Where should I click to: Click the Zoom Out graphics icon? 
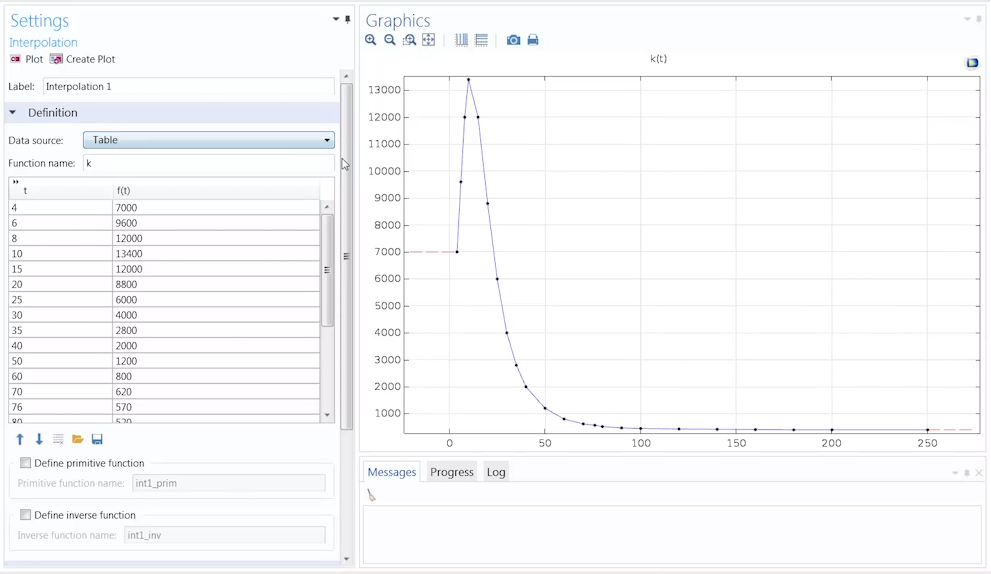coord(390,40)
